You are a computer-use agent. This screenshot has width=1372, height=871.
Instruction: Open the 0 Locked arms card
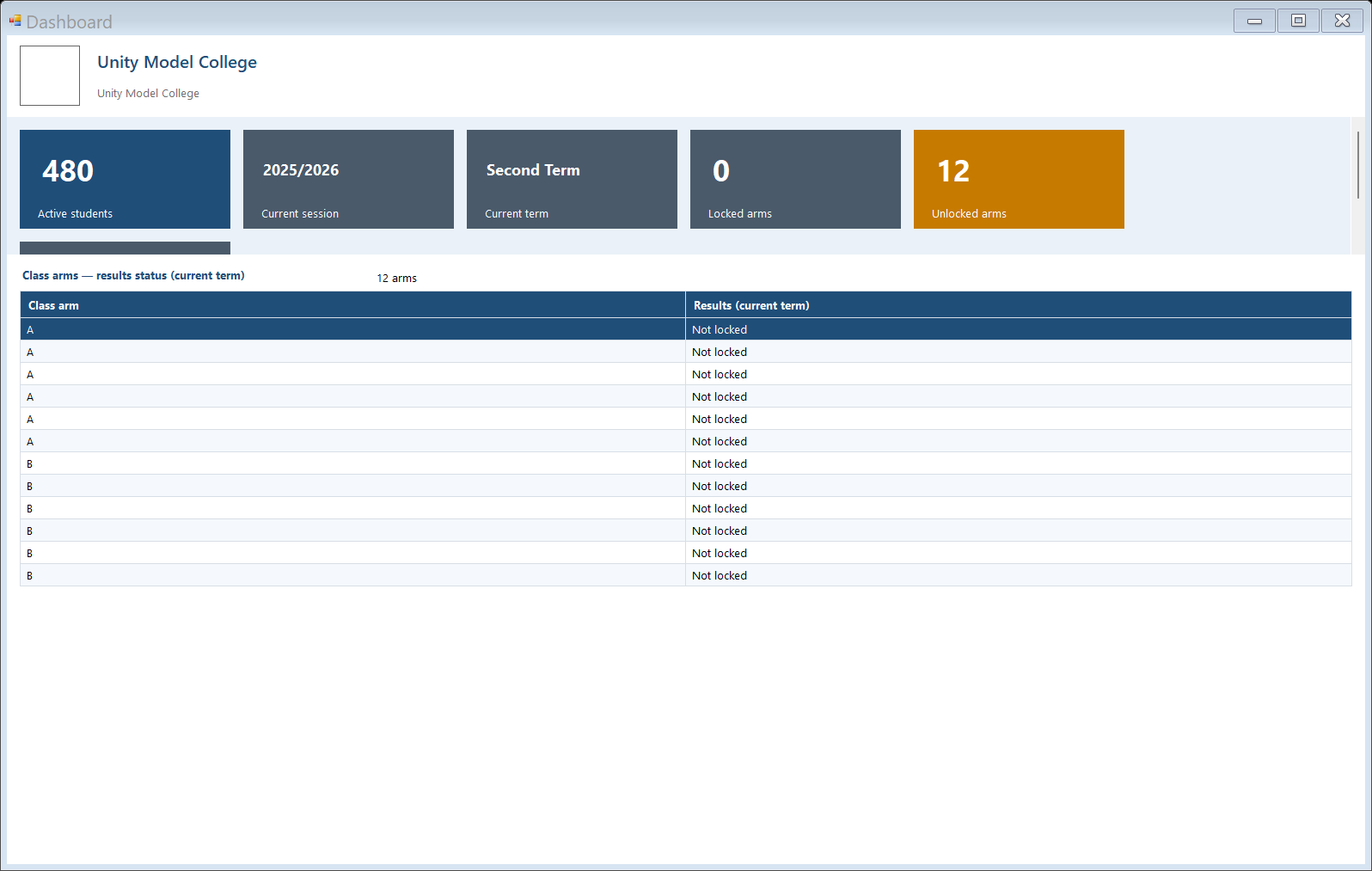tap(795, 179)
